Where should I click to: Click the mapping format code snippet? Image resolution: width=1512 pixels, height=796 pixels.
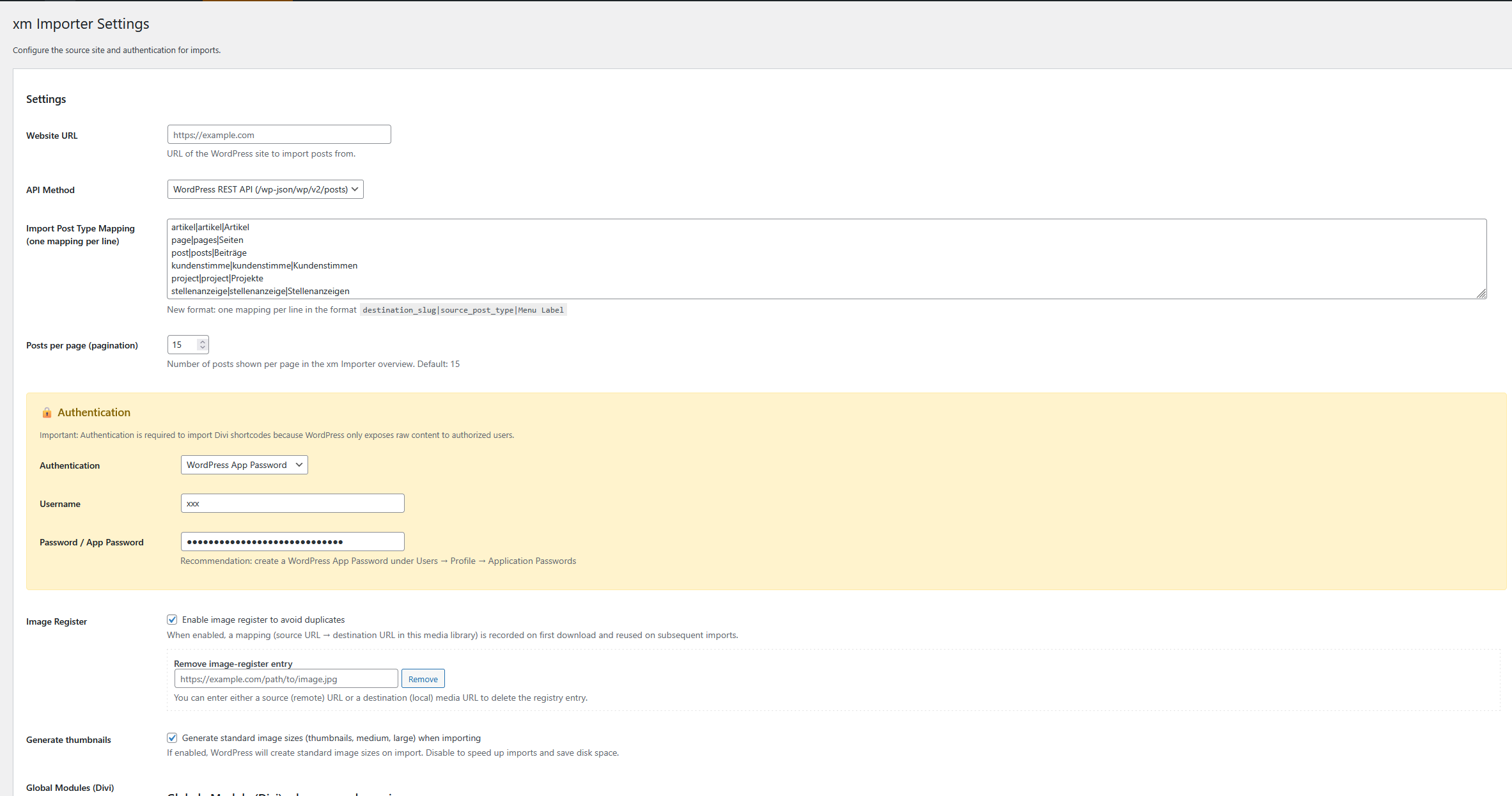click(x=463, y=310)
